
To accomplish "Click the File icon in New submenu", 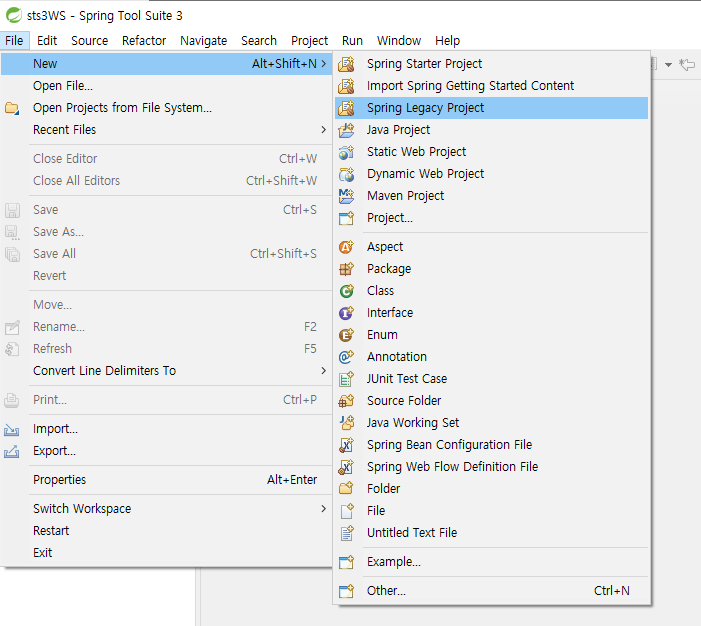I will (x=346, y=511).
